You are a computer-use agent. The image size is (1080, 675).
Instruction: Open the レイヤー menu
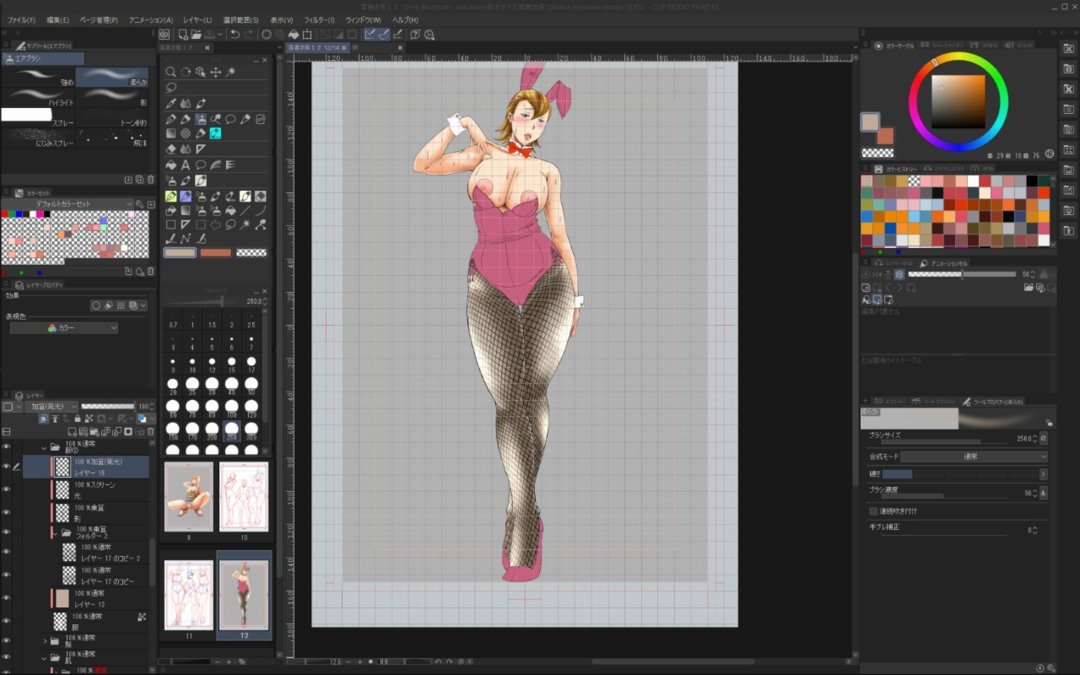point(197,20)
